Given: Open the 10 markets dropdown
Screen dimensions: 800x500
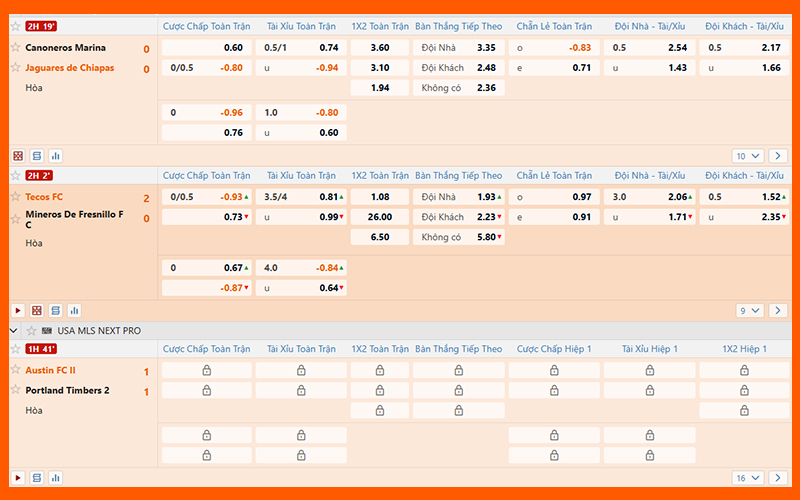Looking at the screenshot, I should [x=748, y=156].
